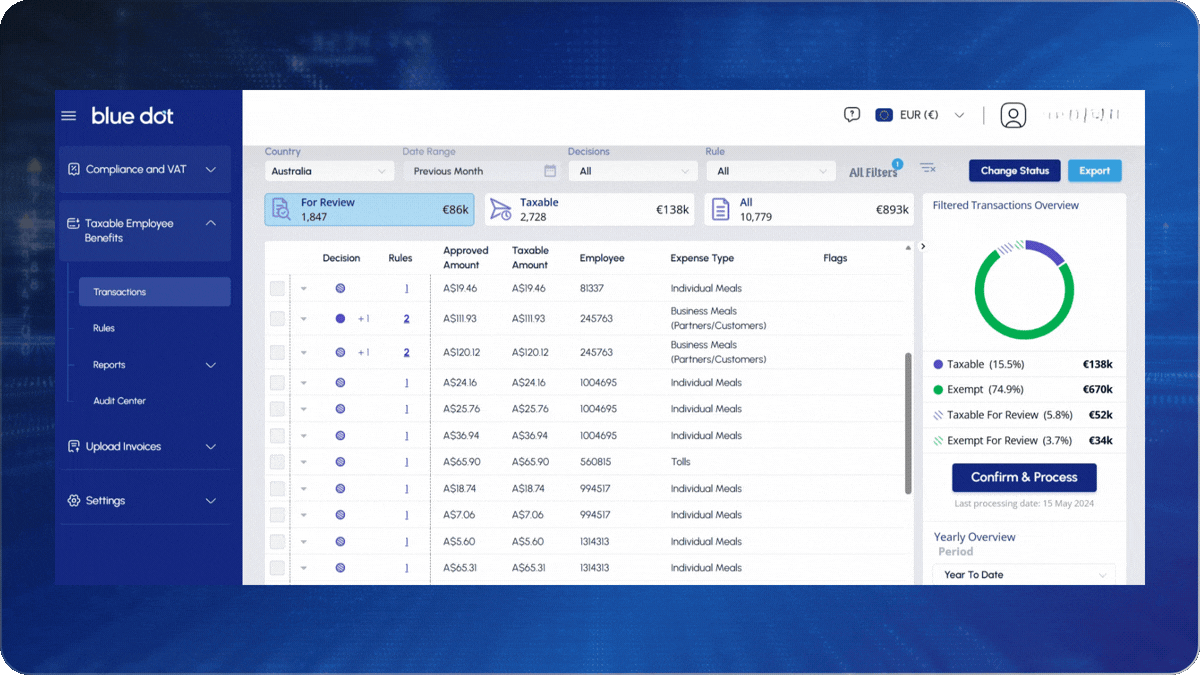The width and height of the screenshot is (1200, 675).
Task: Click the user profile avatar icon
Action: (x=1013, y=115)
